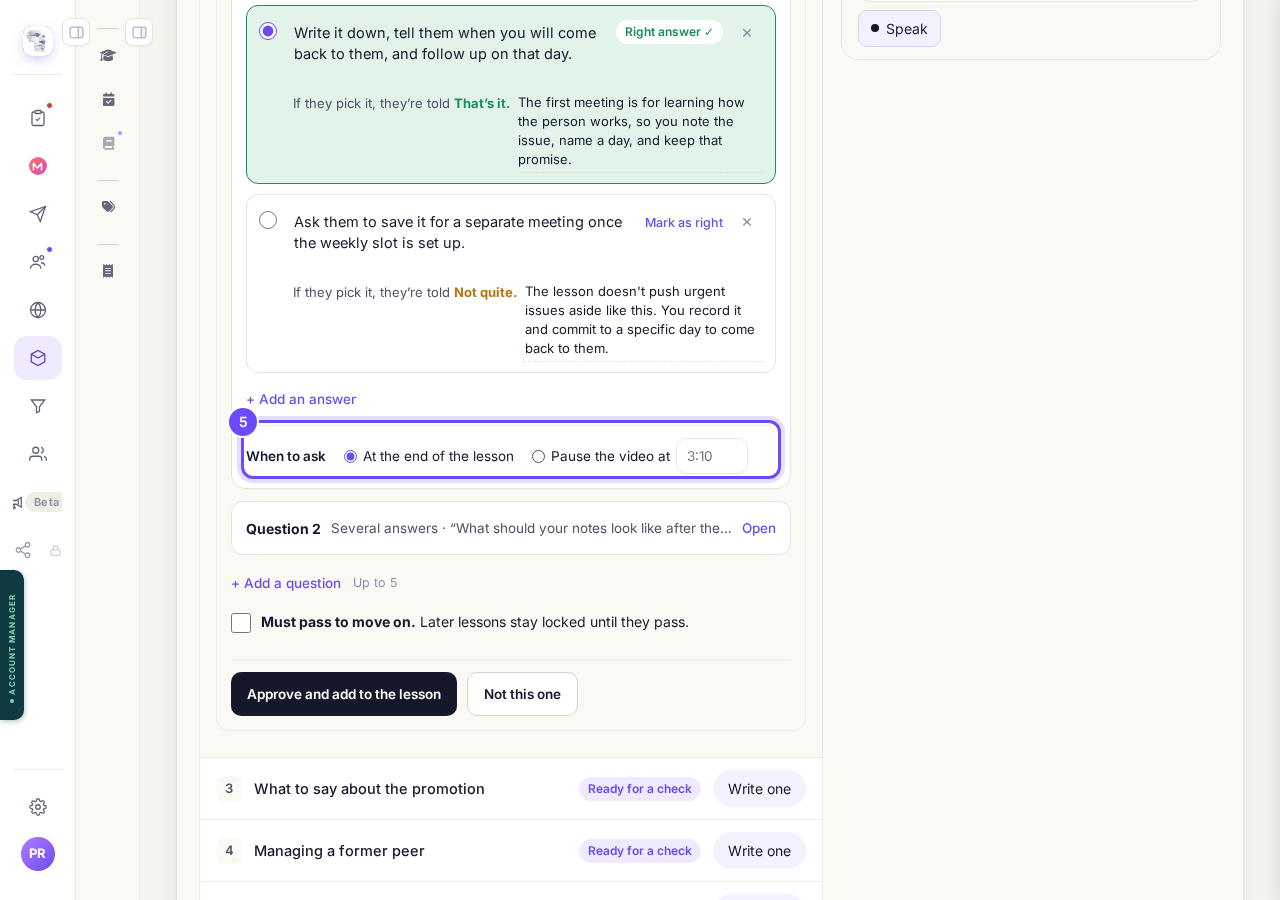The height and width of the screenshot is (900, 1280).
Task: Open Question 2 to expand it
Action: click(x=759, y=528)
